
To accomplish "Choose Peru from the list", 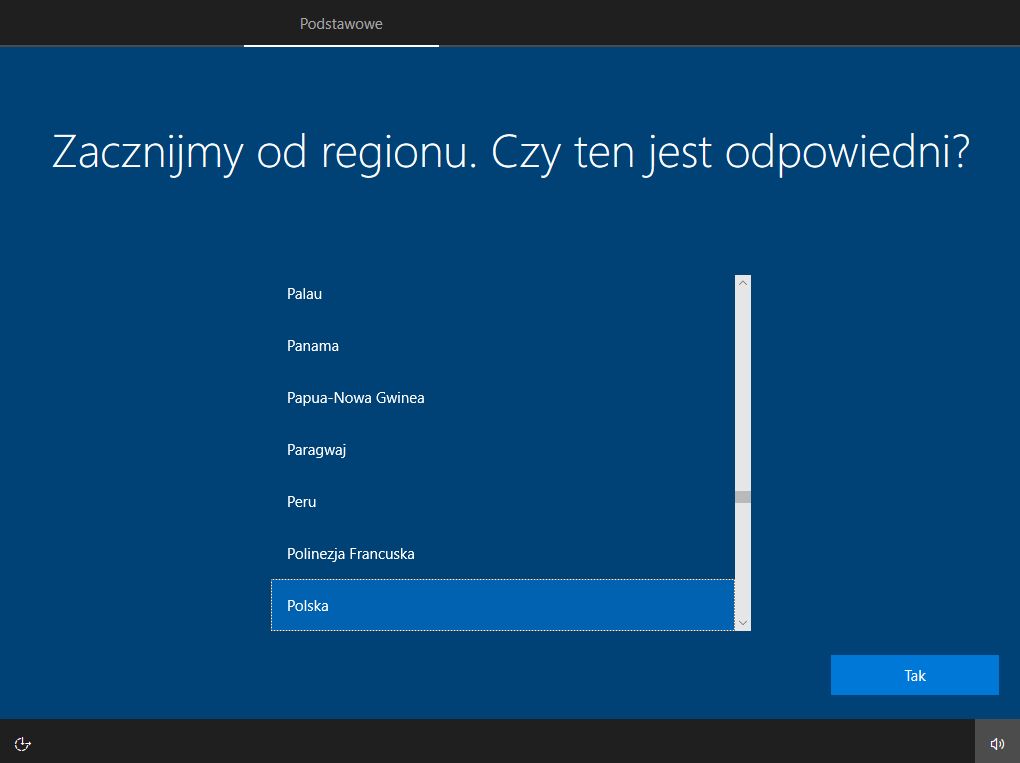I will (x=503, y=502).
